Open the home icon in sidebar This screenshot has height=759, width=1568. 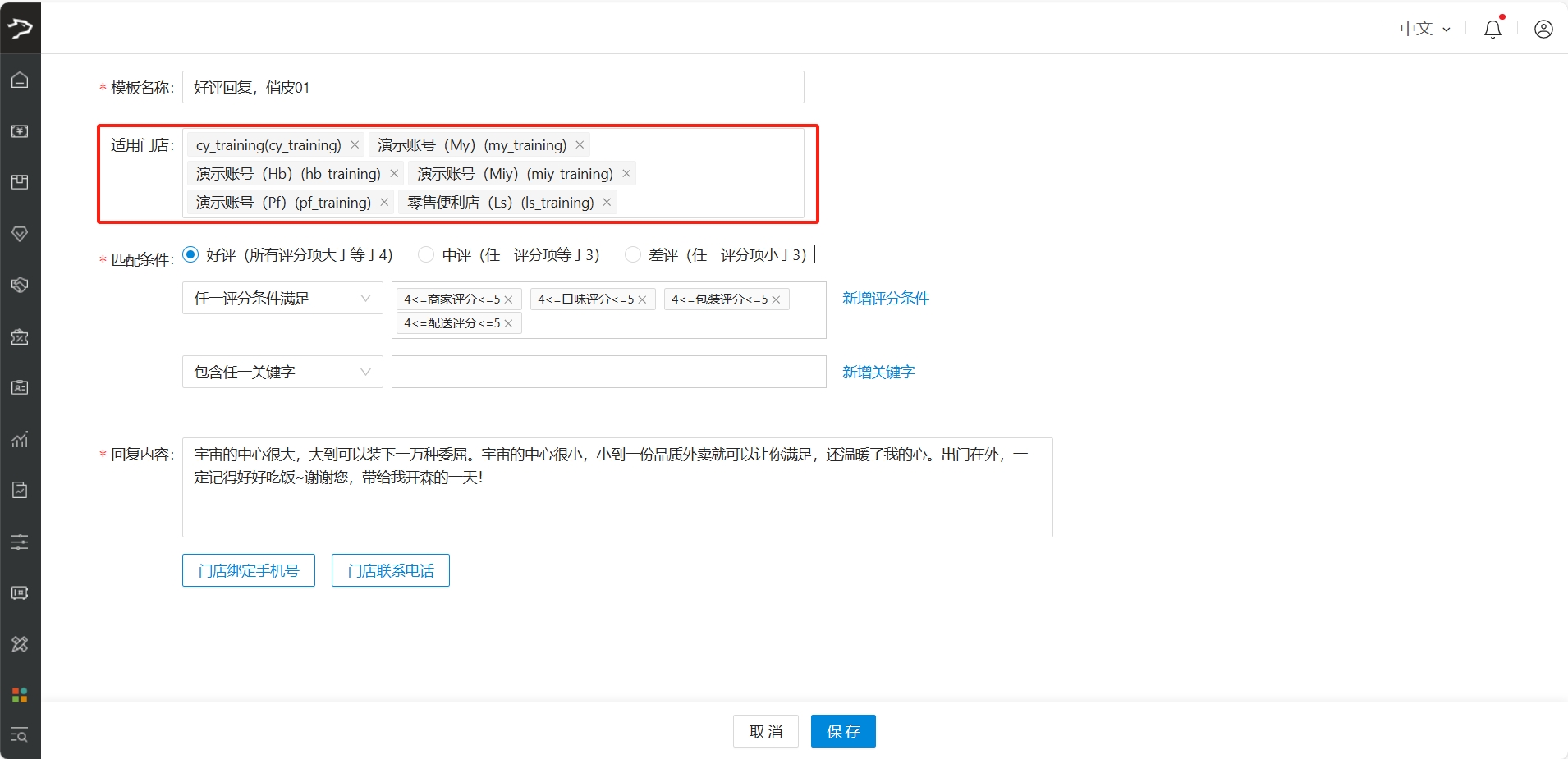20,80
